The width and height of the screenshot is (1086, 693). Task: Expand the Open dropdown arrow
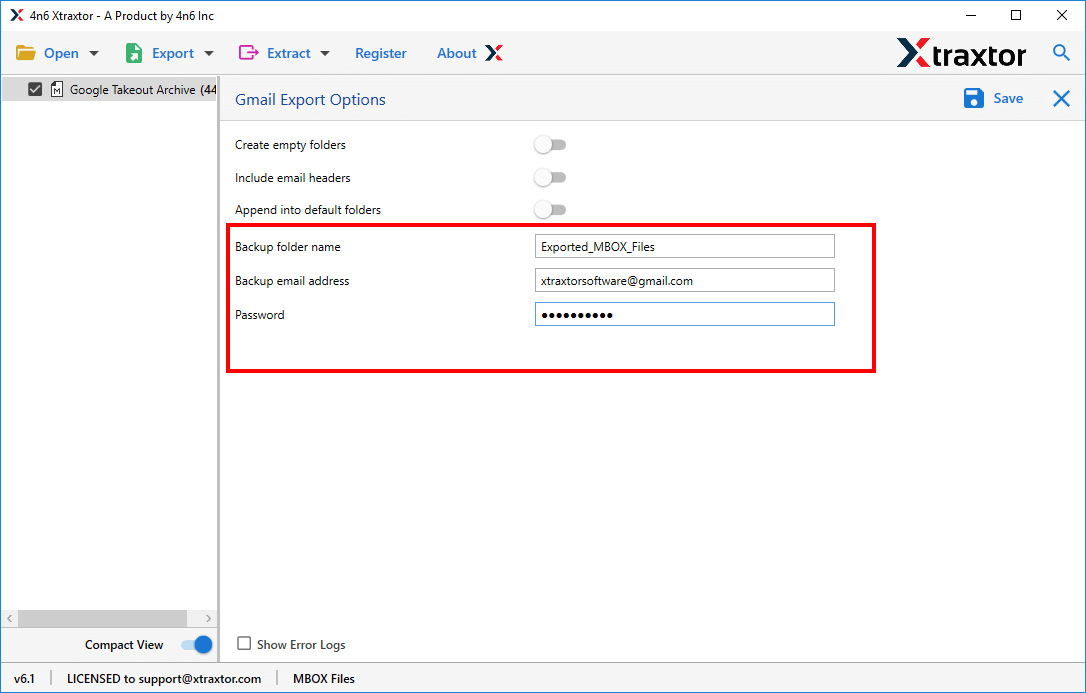click(94, 53)
